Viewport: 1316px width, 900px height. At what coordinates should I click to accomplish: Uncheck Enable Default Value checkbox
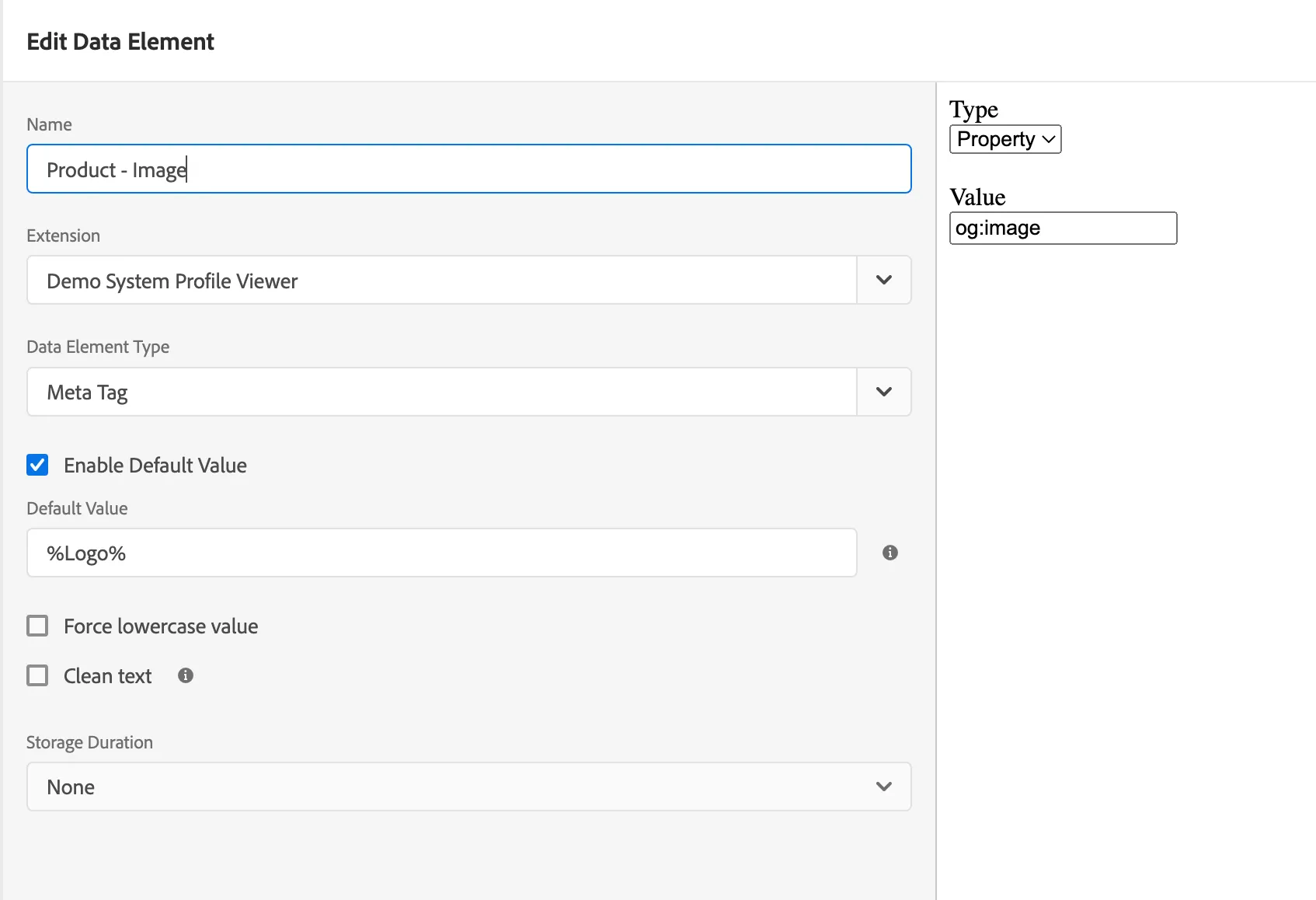(37, 465)
